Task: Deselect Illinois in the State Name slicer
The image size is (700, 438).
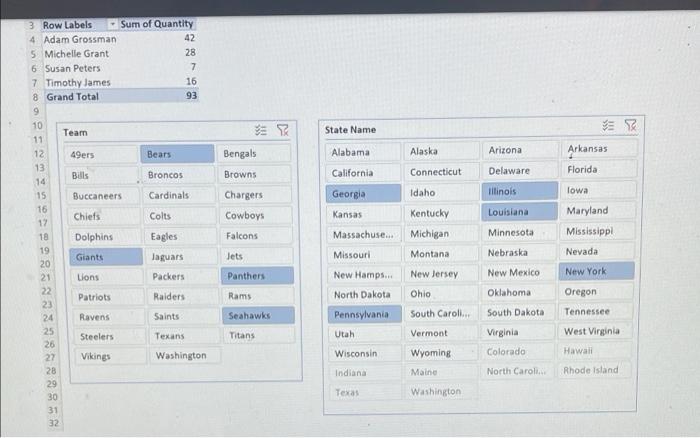Action: (520, 191)
